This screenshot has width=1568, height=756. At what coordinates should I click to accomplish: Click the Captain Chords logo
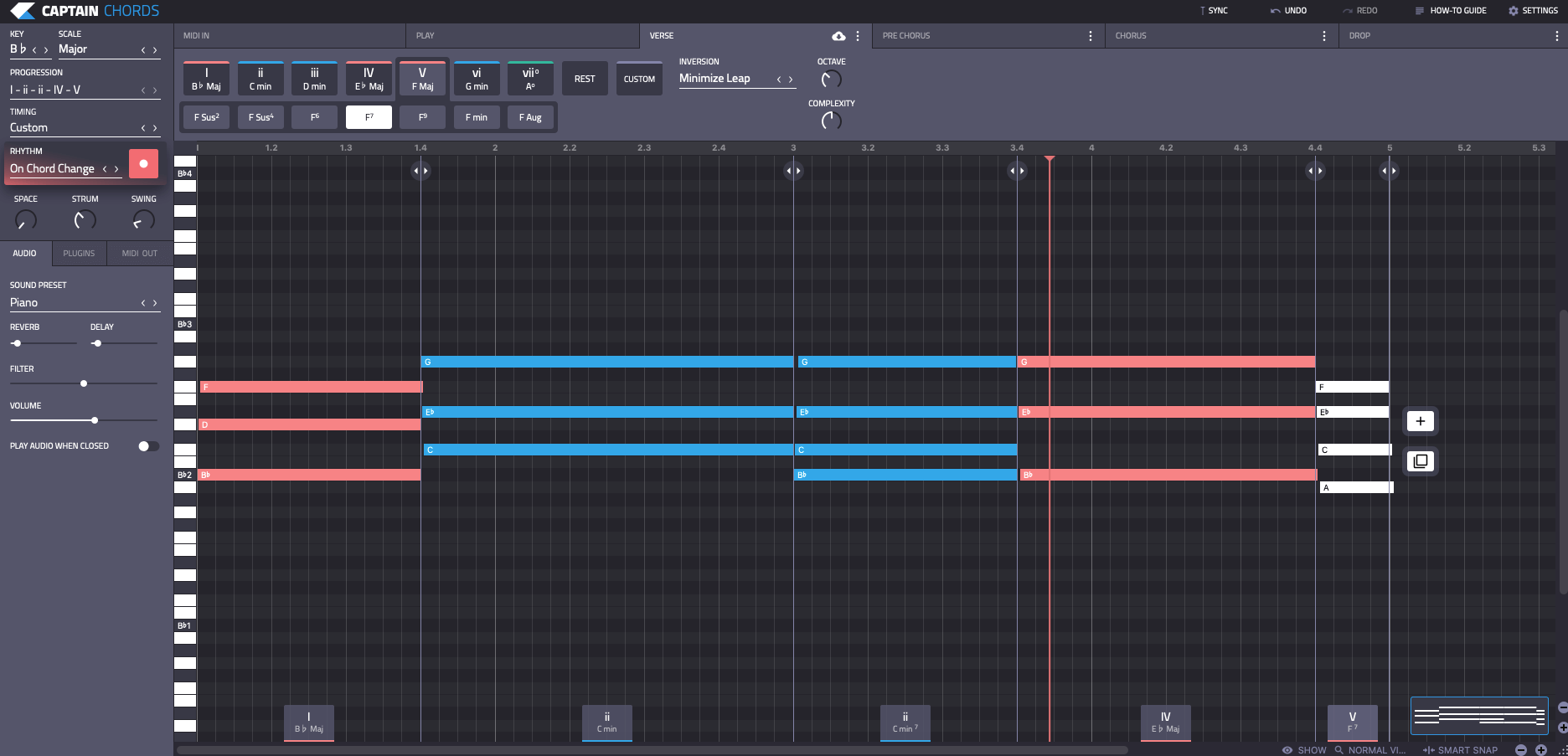[x=85, y=11]
